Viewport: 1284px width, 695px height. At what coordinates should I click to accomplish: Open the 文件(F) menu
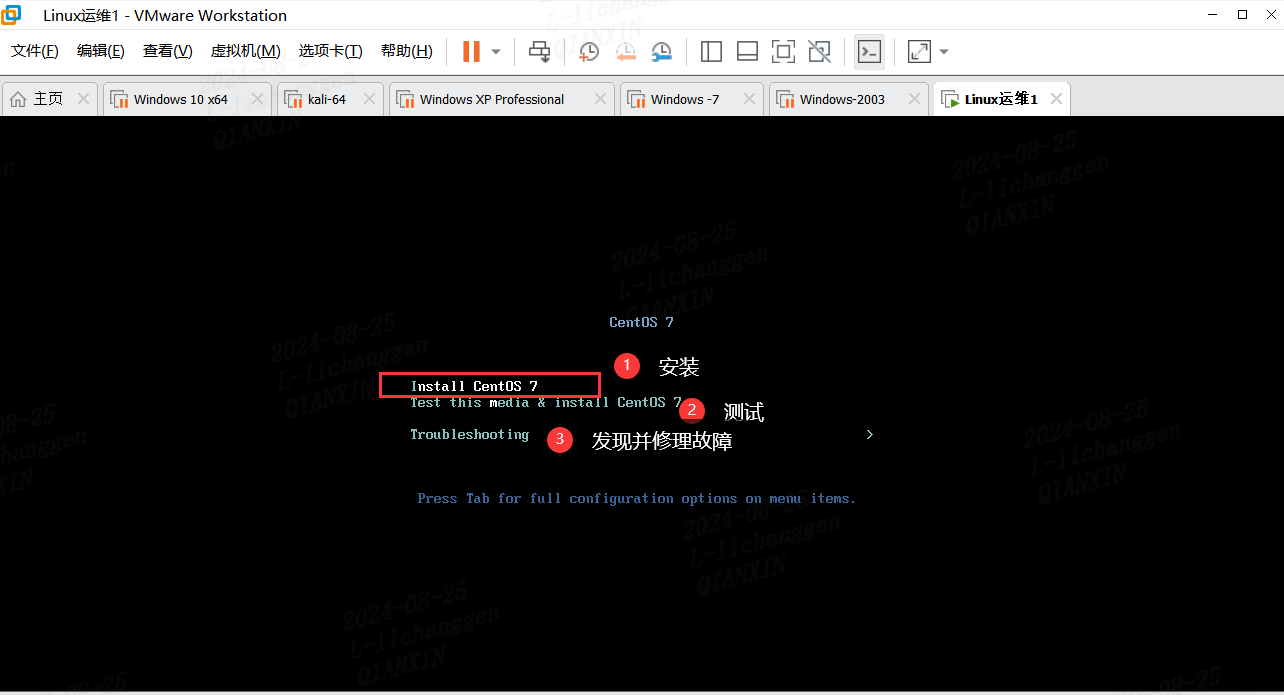coord(34,51)
